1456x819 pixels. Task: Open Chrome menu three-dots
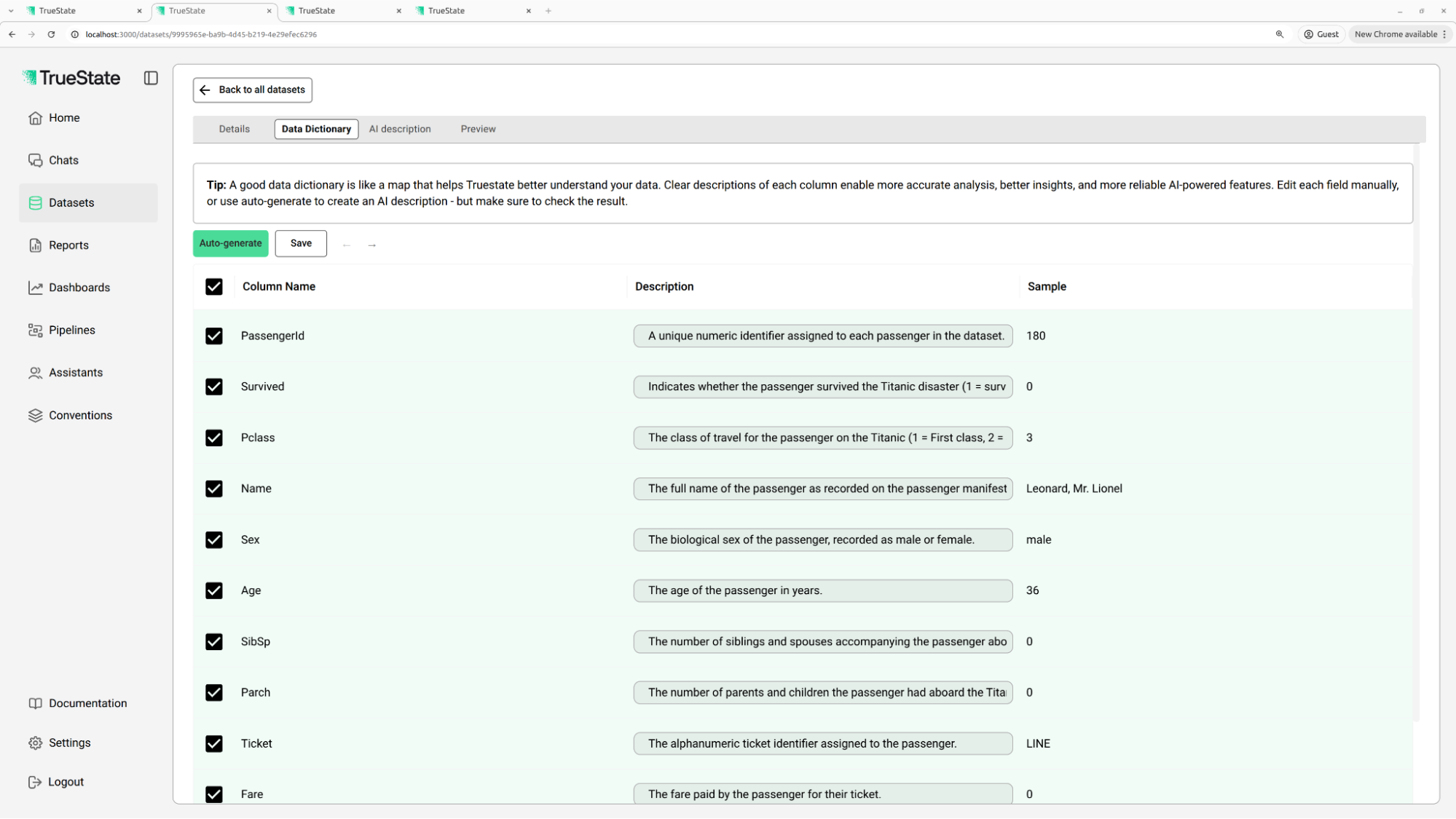click(1444, 34)
